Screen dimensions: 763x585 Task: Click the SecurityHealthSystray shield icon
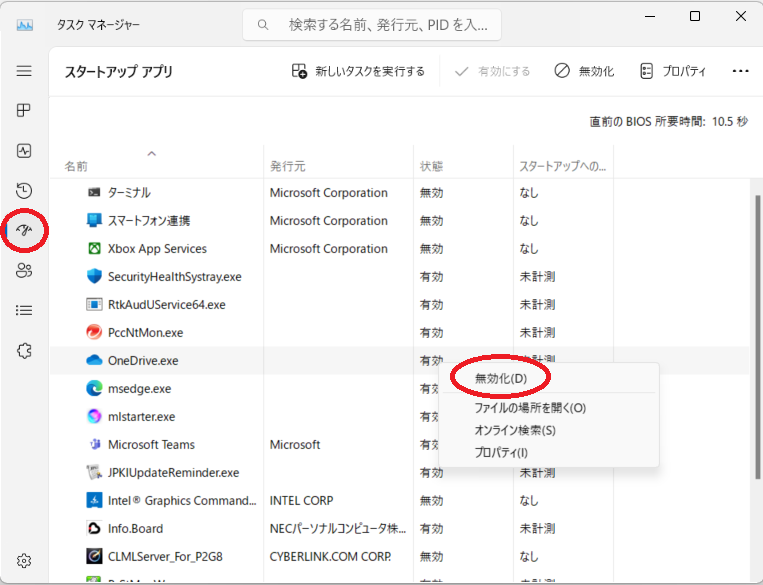[x=94, y=276]
